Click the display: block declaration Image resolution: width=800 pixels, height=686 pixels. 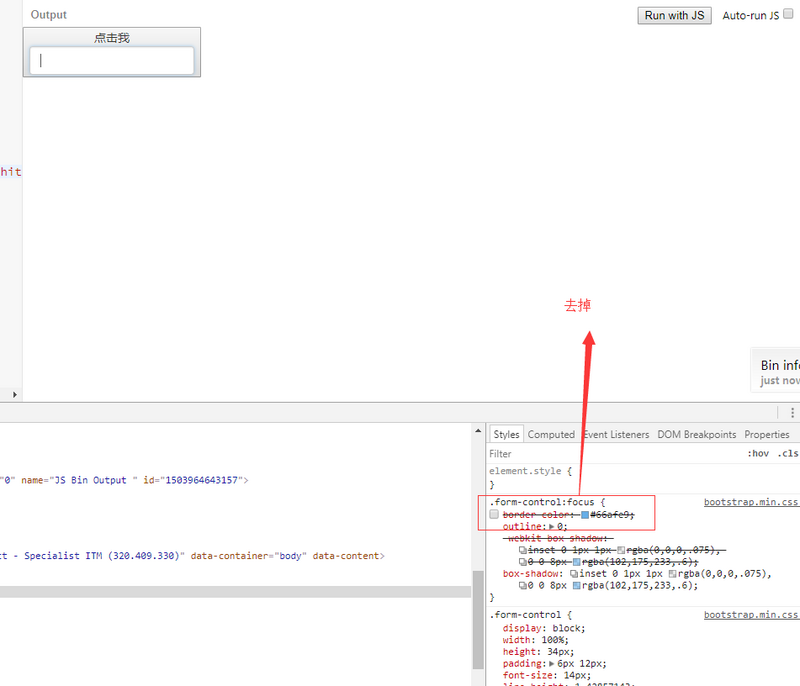coord(544,628)
